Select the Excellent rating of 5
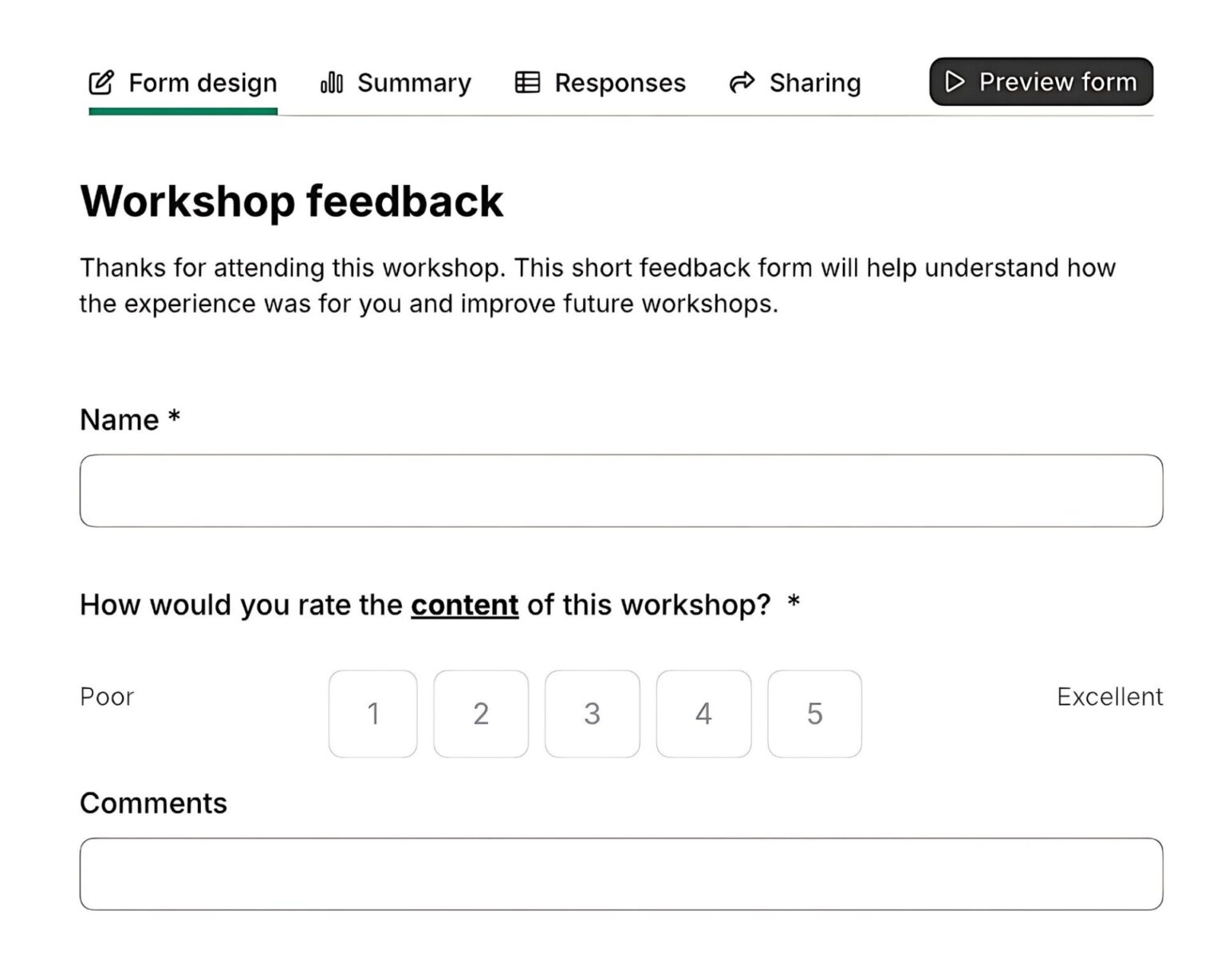 (x=814, y=714)
